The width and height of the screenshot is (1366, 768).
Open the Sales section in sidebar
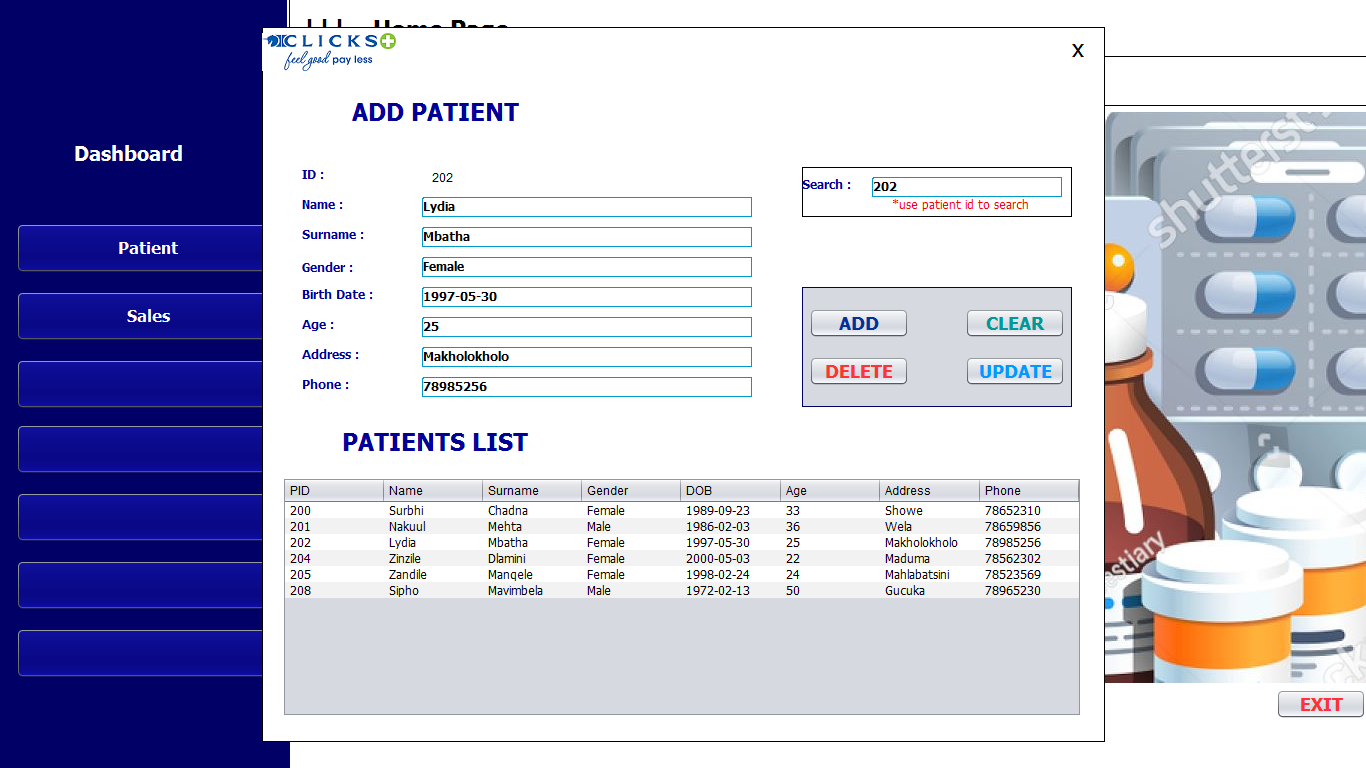tap(147, 316)
